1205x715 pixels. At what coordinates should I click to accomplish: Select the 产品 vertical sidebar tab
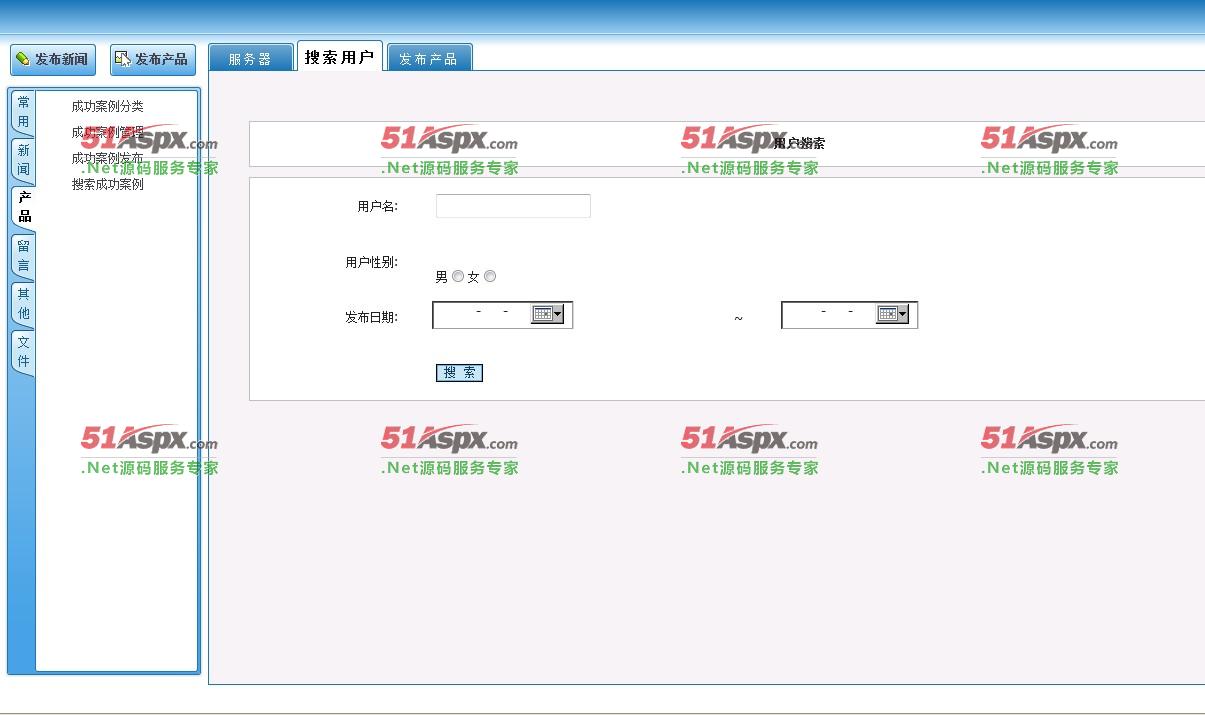[23, 207]
